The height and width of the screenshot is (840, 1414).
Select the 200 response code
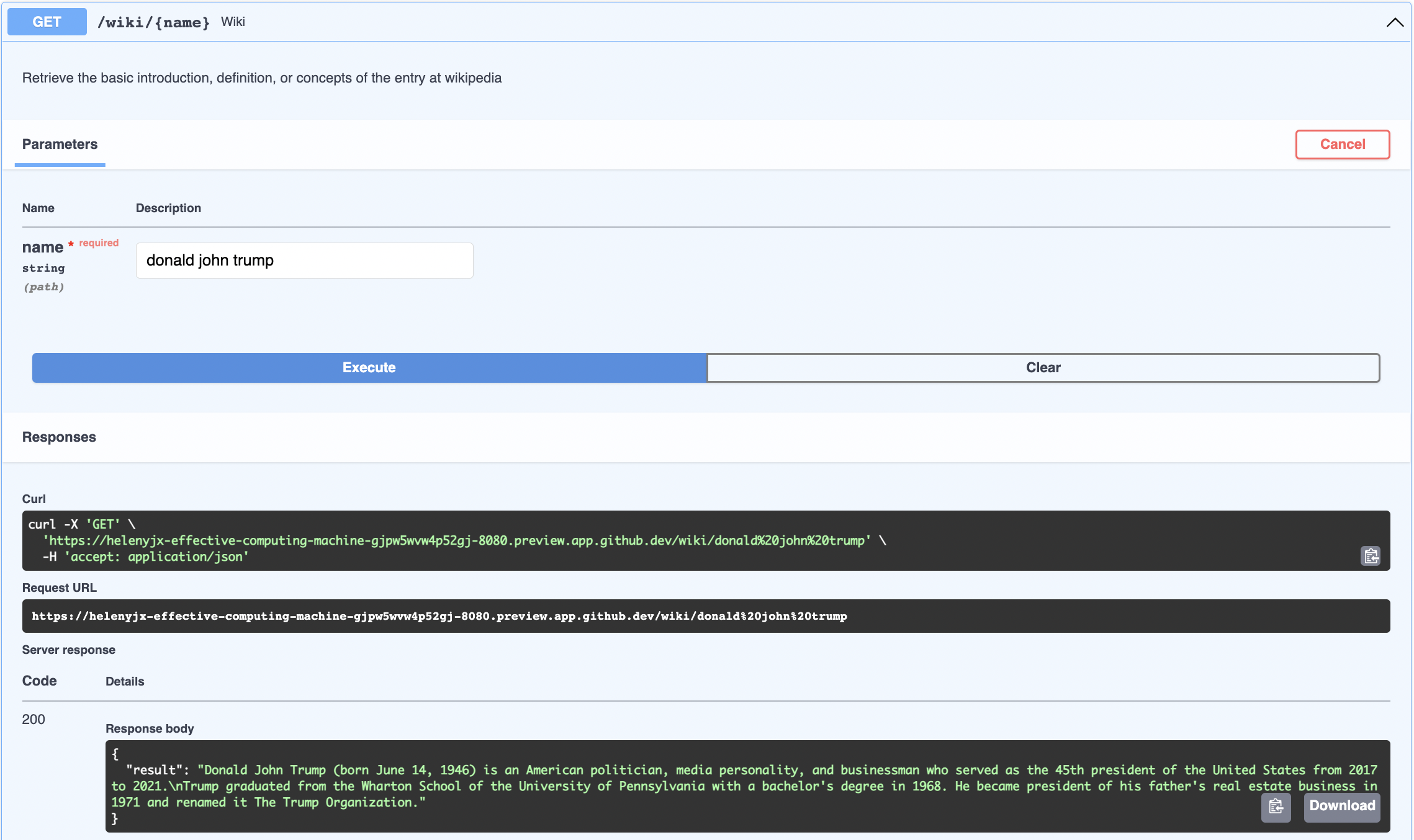click(34, 719)
